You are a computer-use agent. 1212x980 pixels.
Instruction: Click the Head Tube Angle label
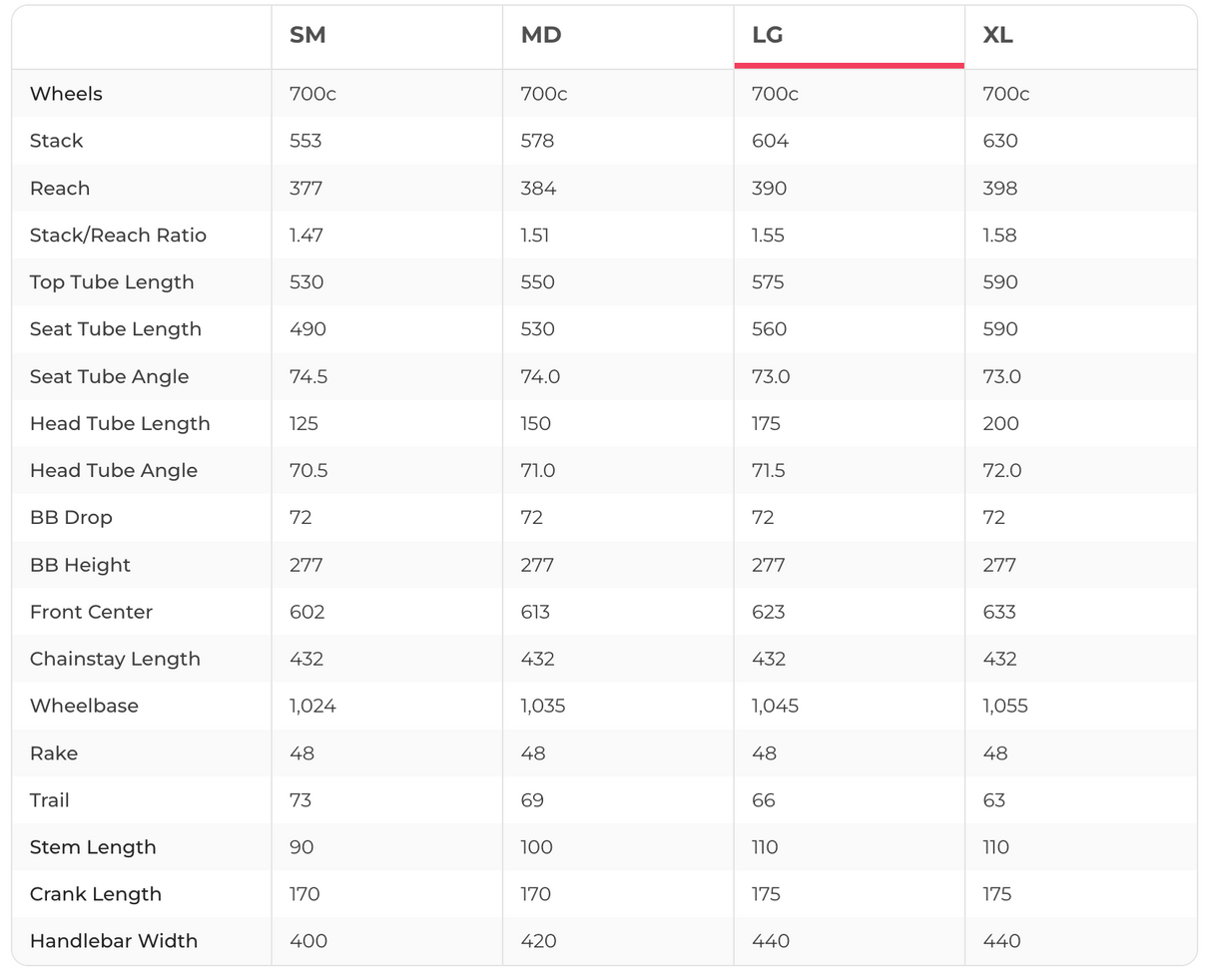pos(114,471)
